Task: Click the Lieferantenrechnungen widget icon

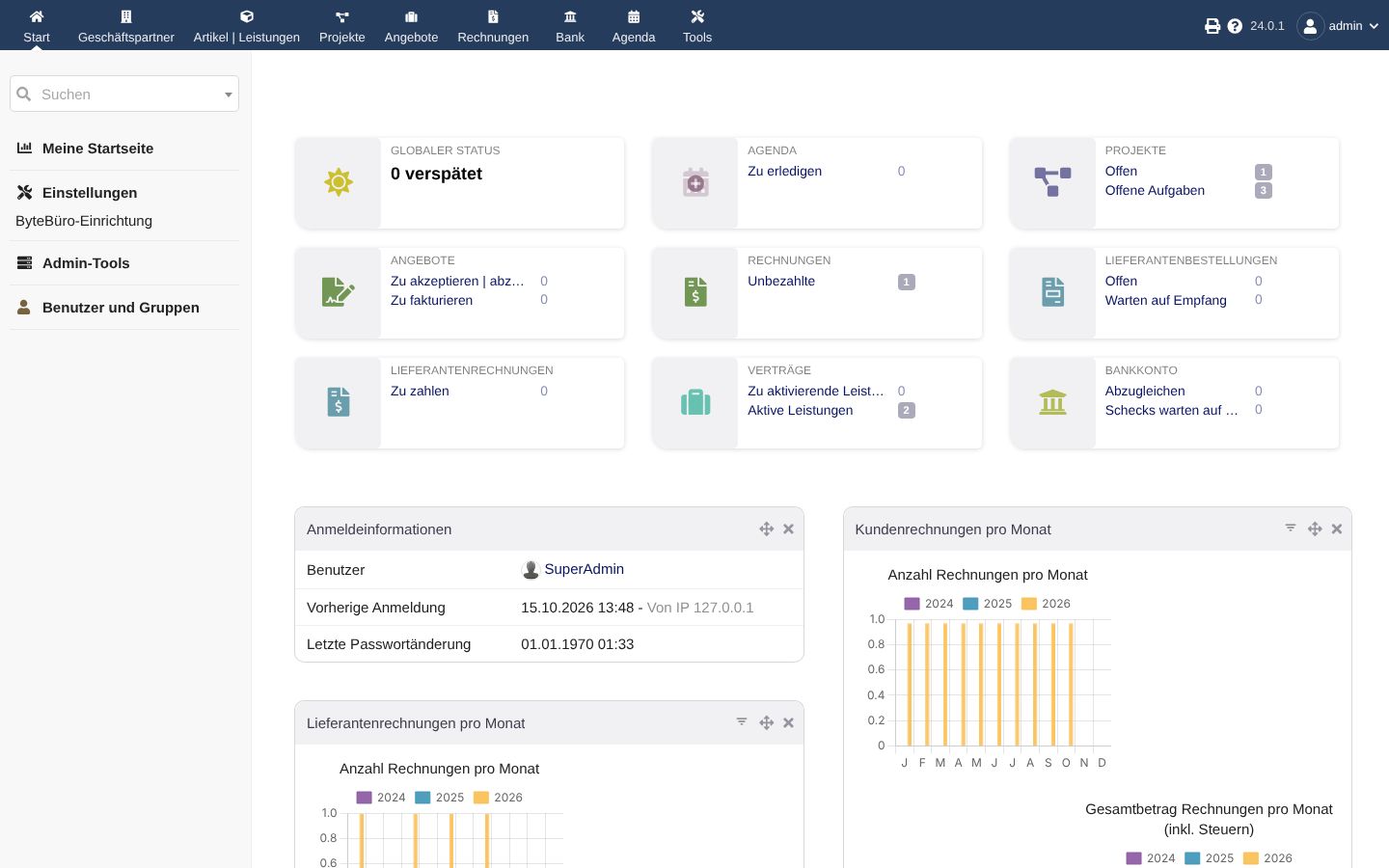Action: (x=339, y=402)
